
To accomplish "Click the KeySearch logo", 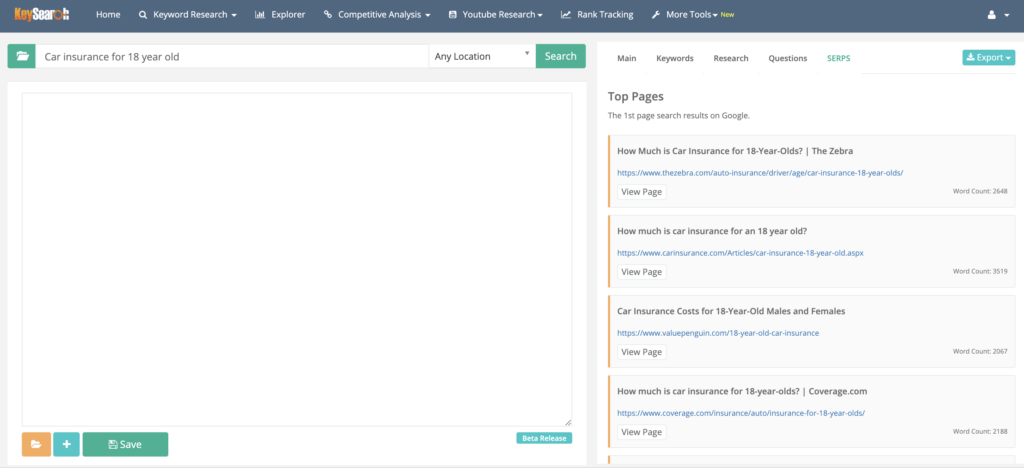I will click(x=42, y=14).
